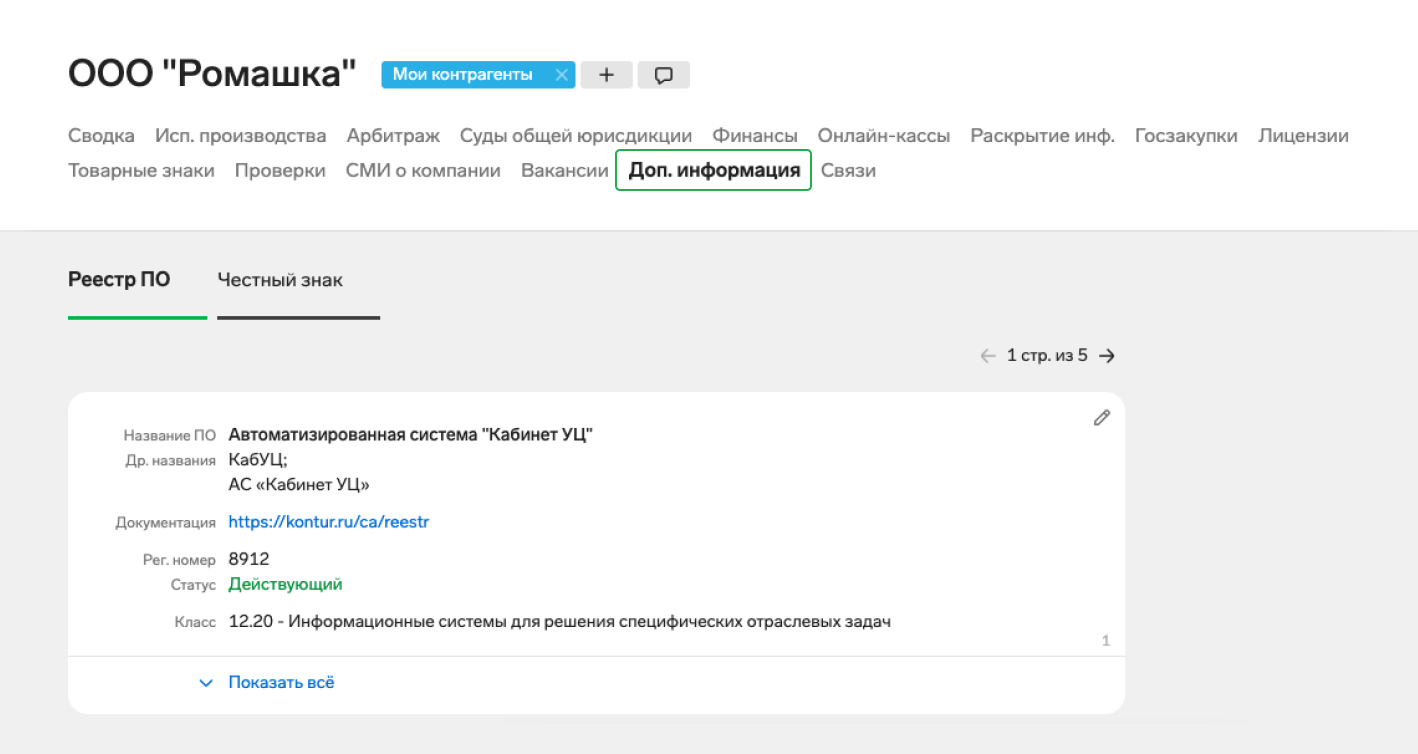Click the Мои контрагенты tag label
Image resolution: width=1418 pixels, height=754 pixels.
462,75
